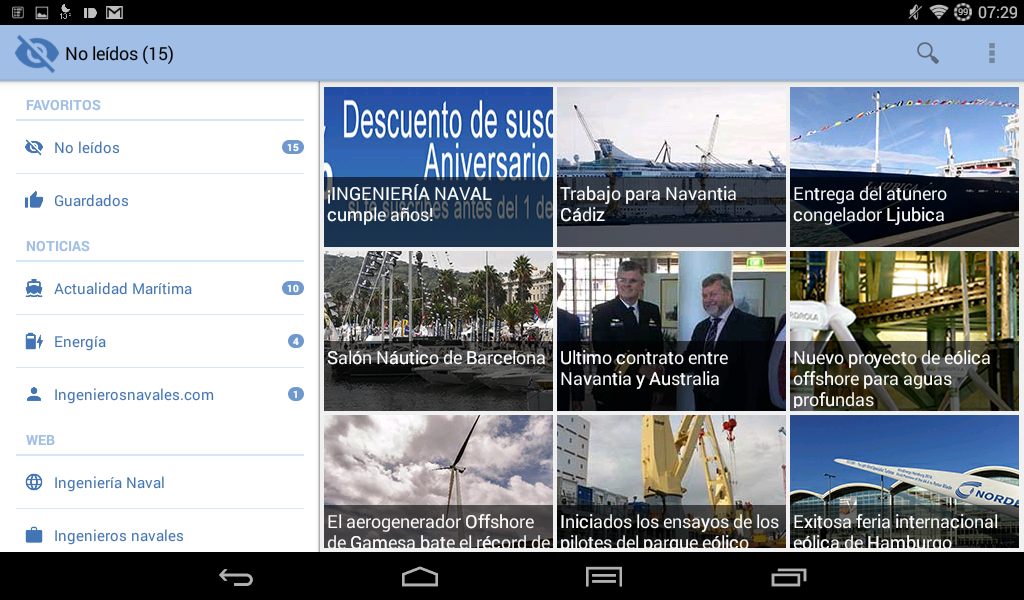This screenshot has height=600, width=1024.
Task: Open the Ingenieros navales web link
Action: click(160, 532)
